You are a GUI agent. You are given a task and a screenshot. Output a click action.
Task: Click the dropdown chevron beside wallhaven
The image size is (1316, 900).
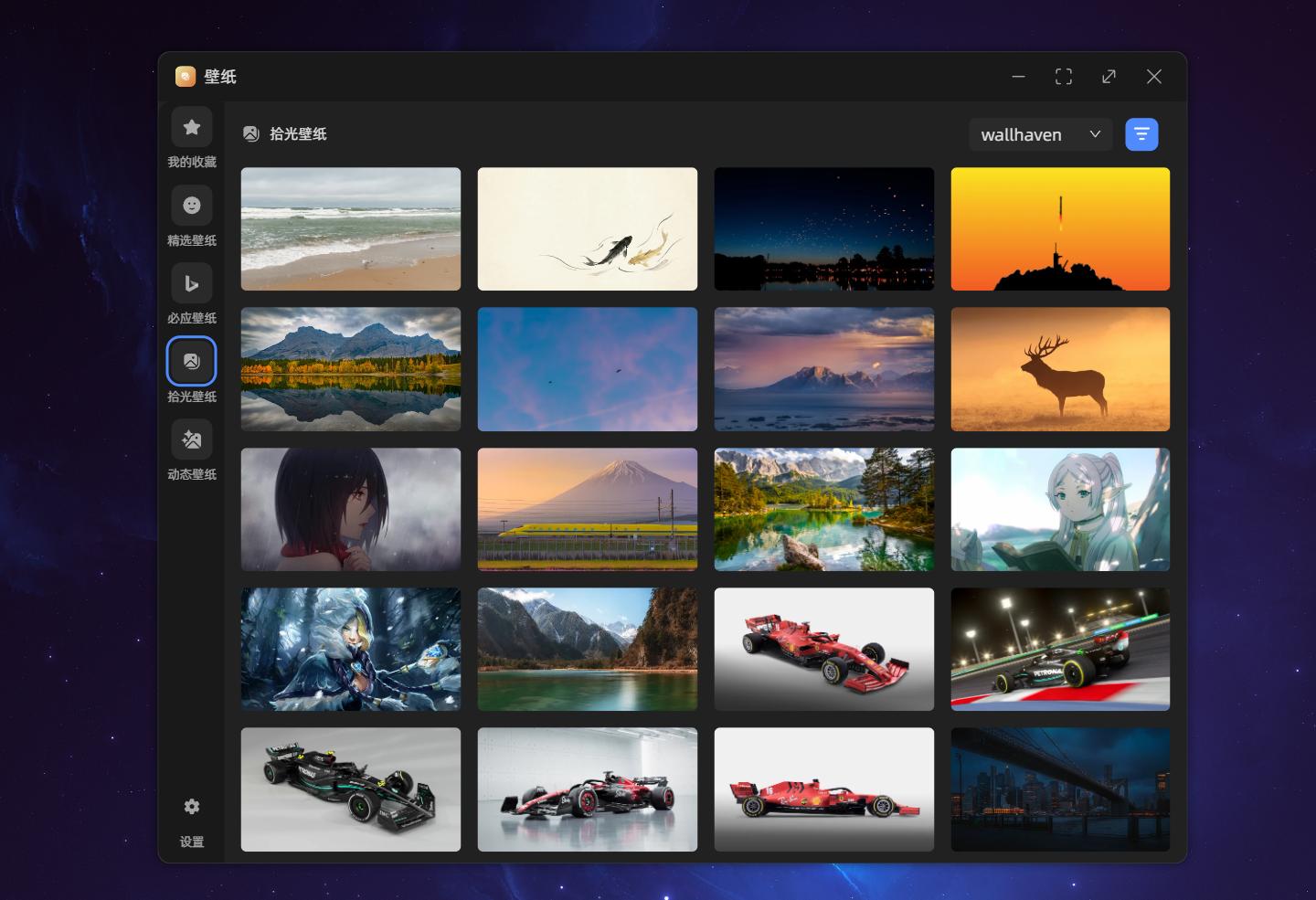click(1095, 134)
